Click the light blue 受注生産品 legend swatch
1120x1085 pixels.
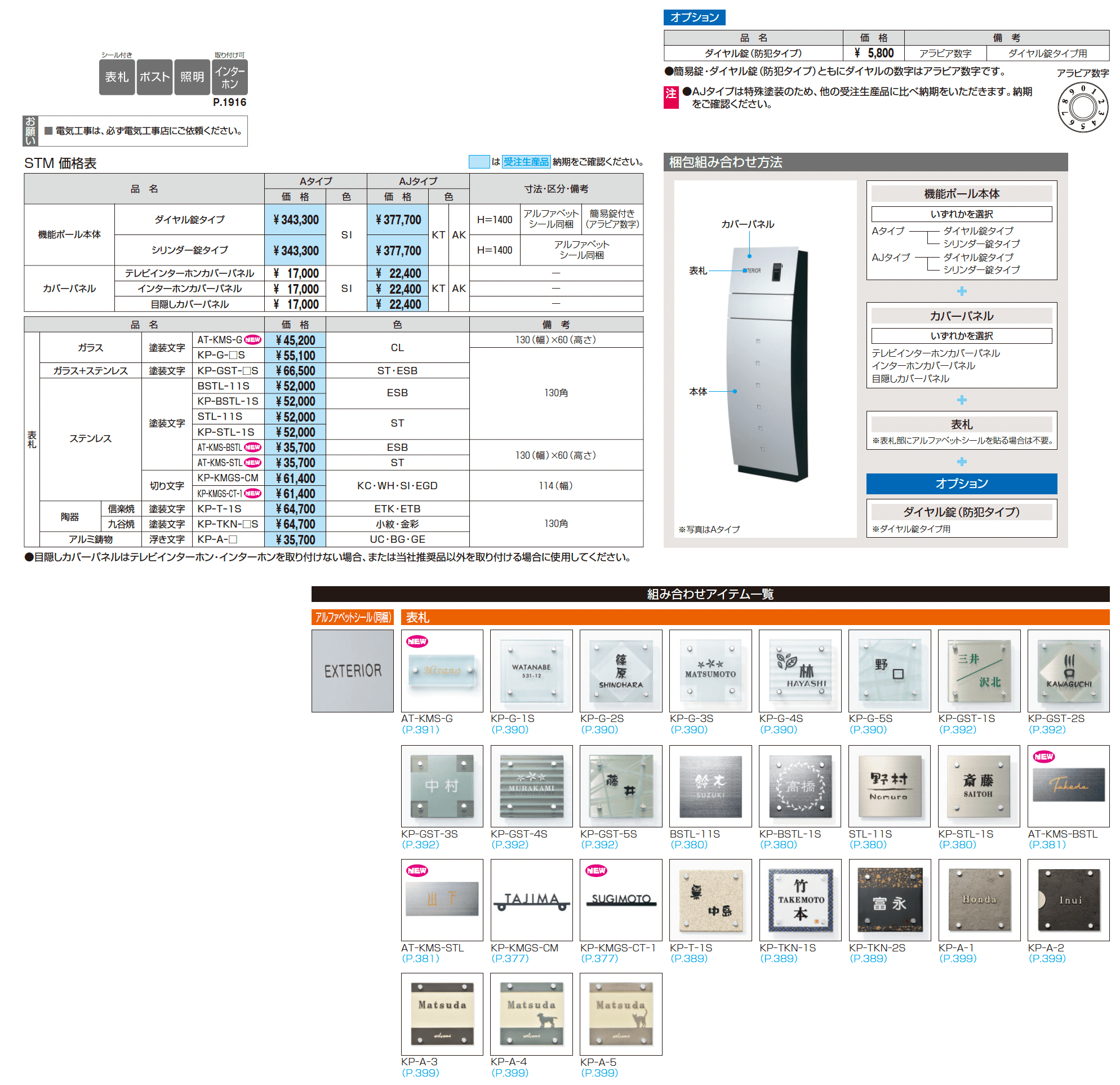pos(479,162)
